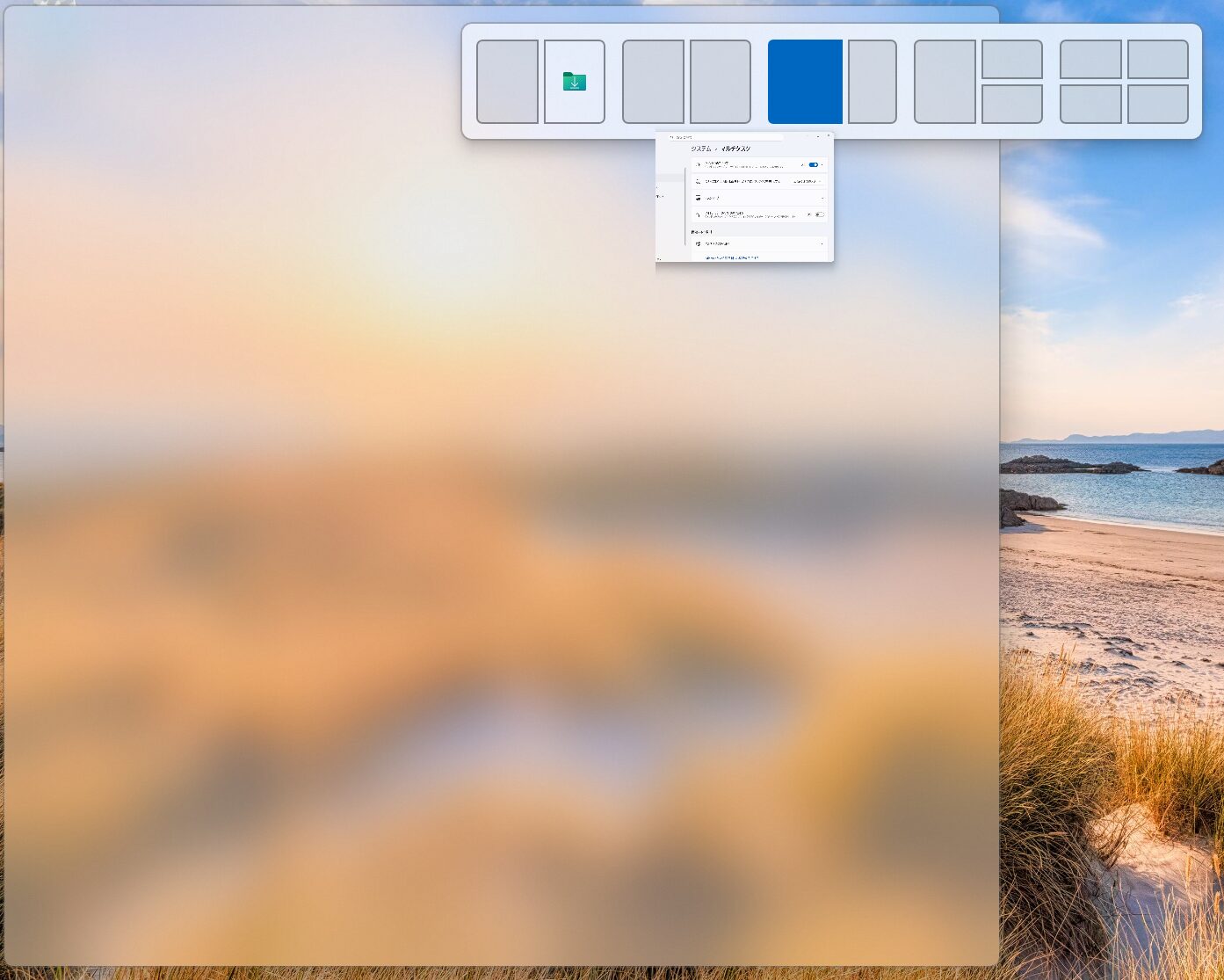Pick the top-left quadrant of the four-zone grid layout
This screenshot has width=1224, height=980.
tap(1090, 59)
